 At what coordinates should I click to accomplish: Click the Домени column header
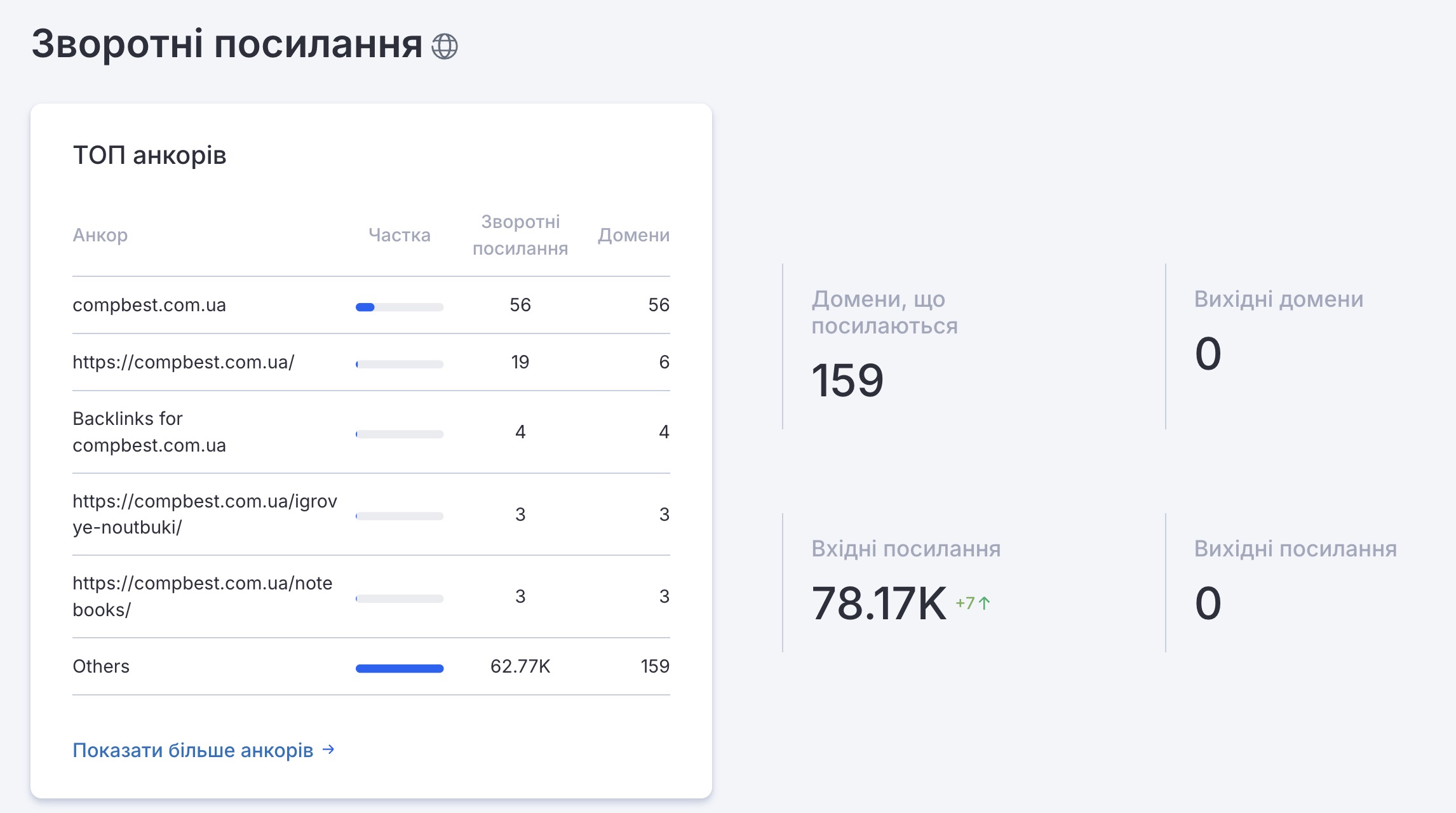point(633,235)
